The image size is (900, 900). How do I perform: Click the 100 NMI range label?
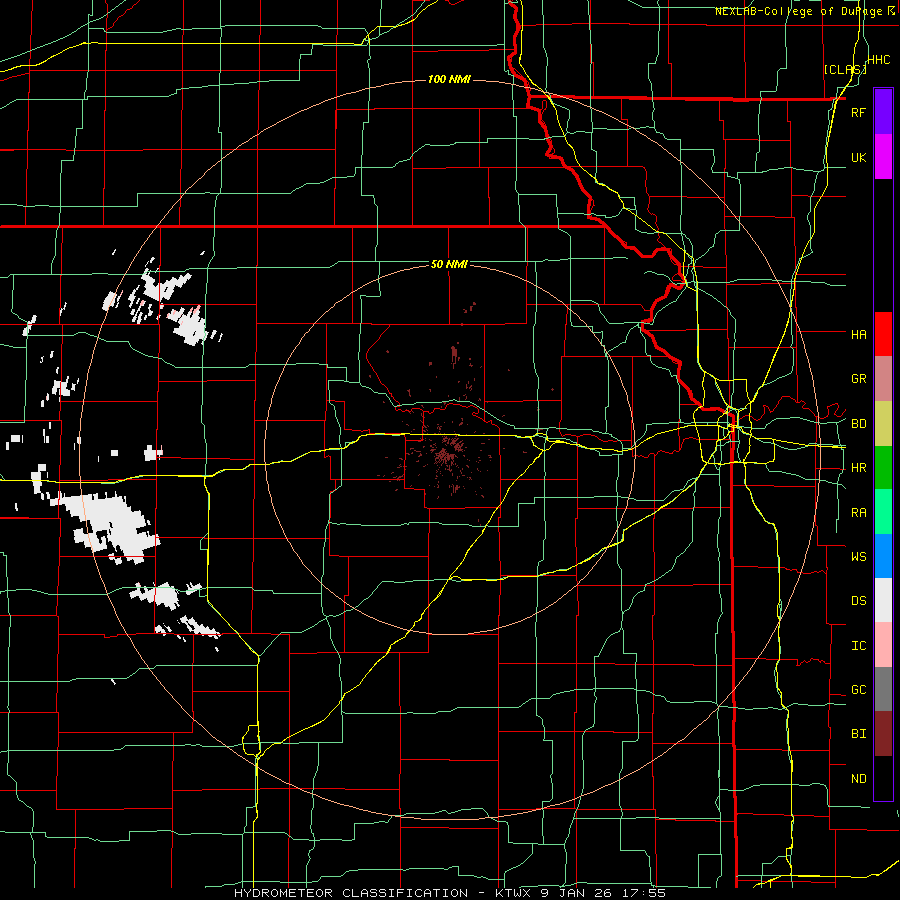coord(449,79)
